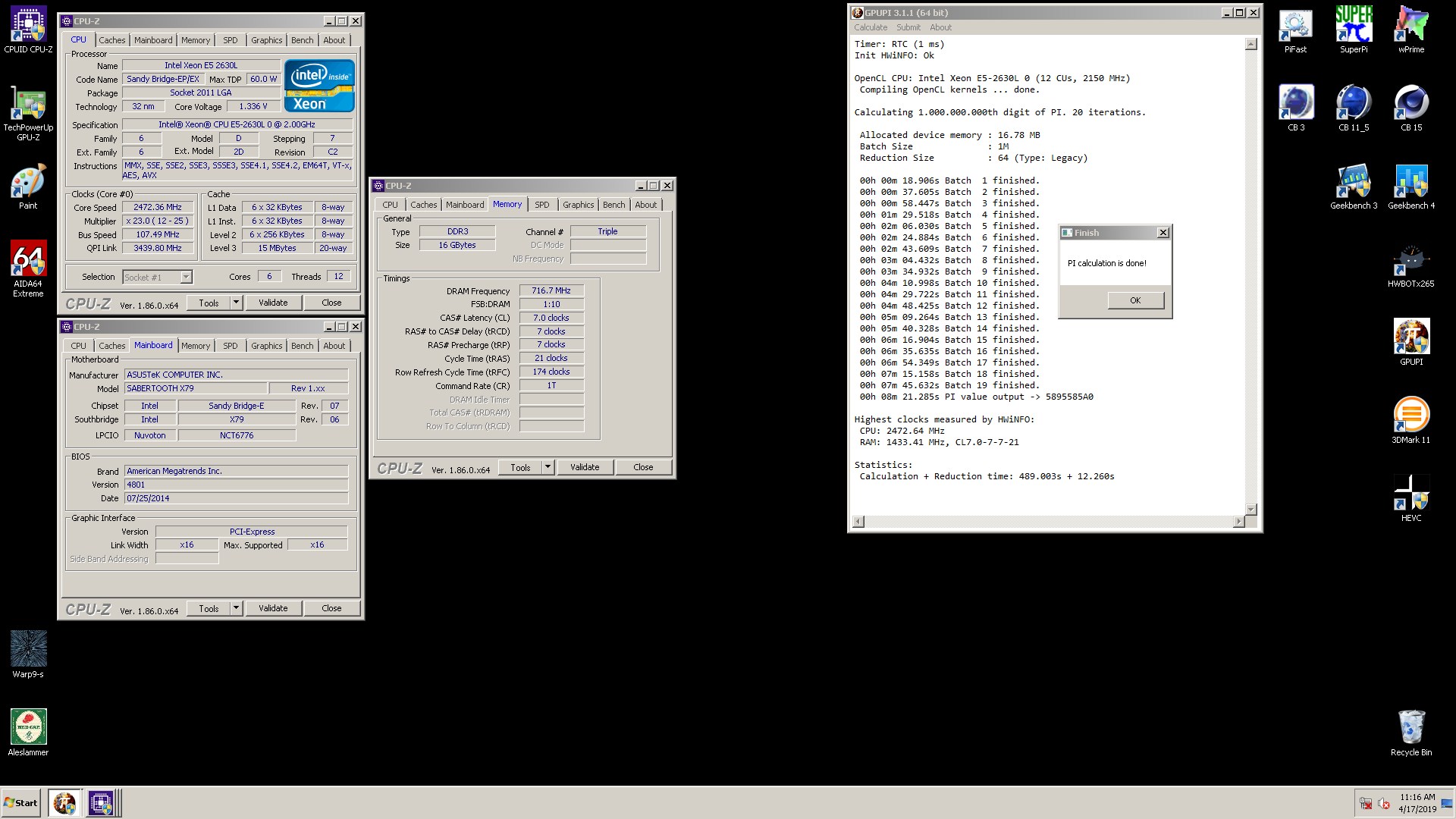
Task: Open wPrime desktop icon
Action: click(x=1411, y=30)
